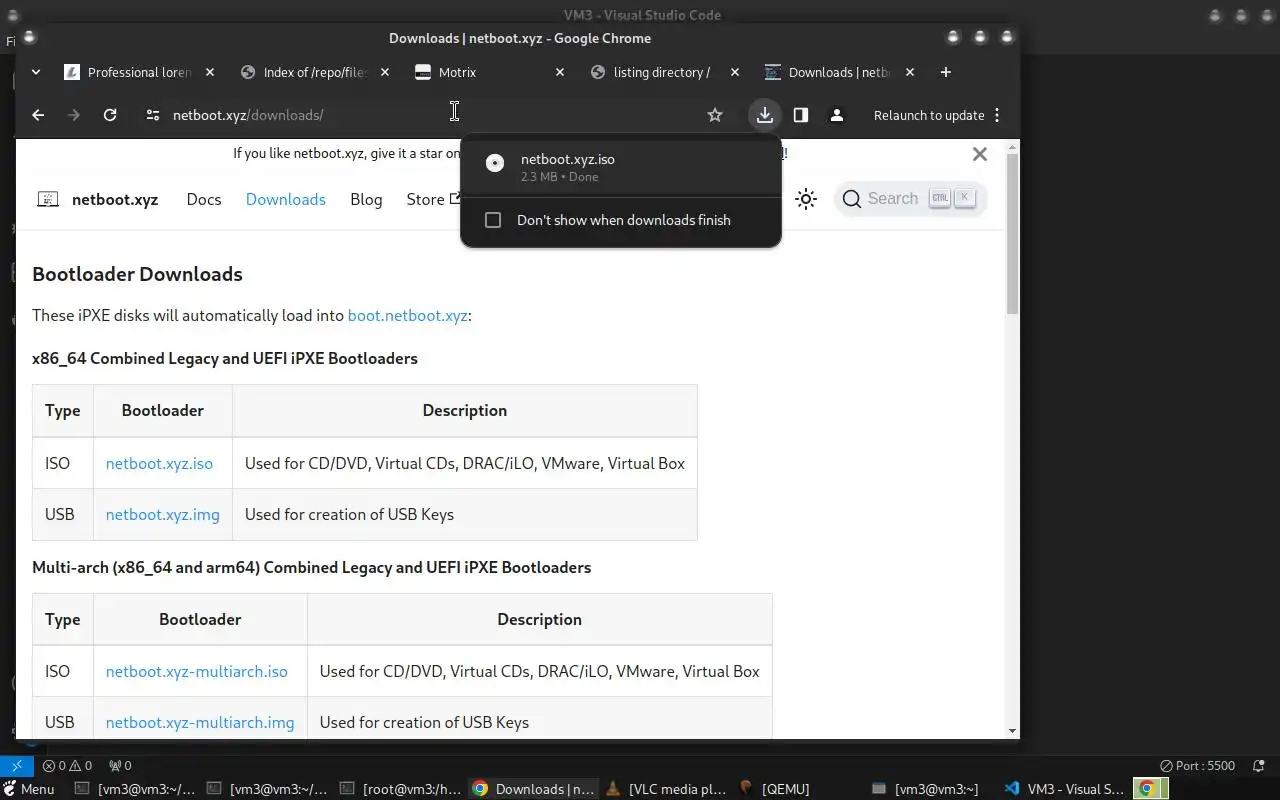Click the netboot.xyz logo icon
This screenshot has width=1280, height=800.
tap(48, 199)
